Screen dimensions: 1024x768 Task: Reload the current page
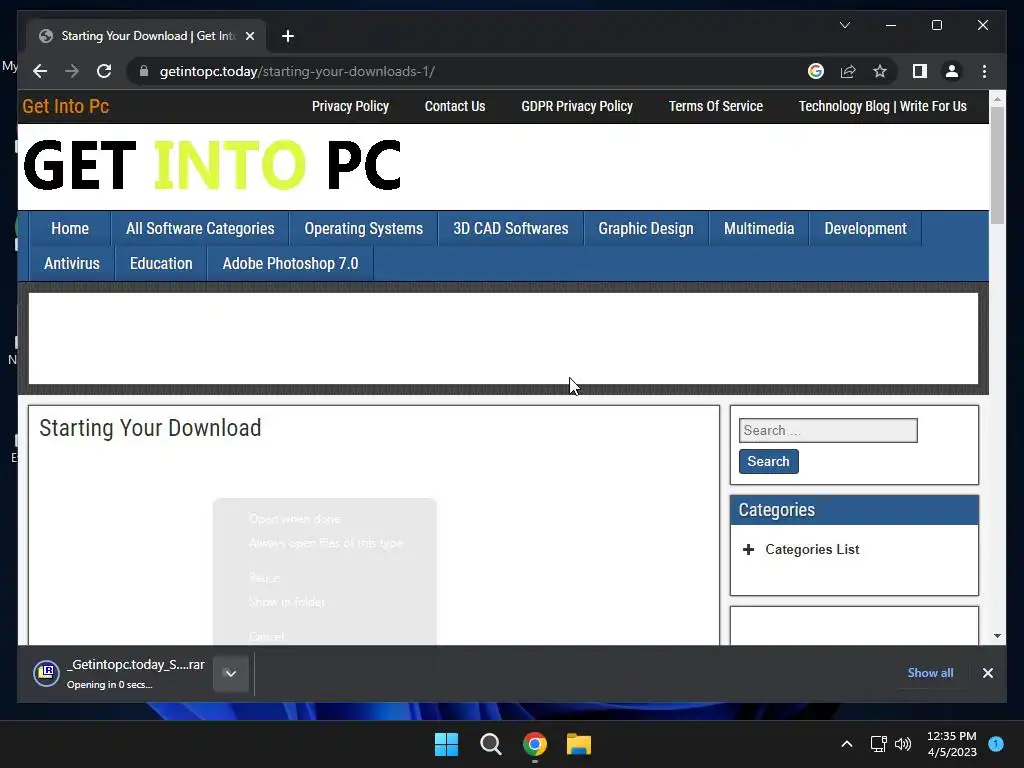[104, 71]
